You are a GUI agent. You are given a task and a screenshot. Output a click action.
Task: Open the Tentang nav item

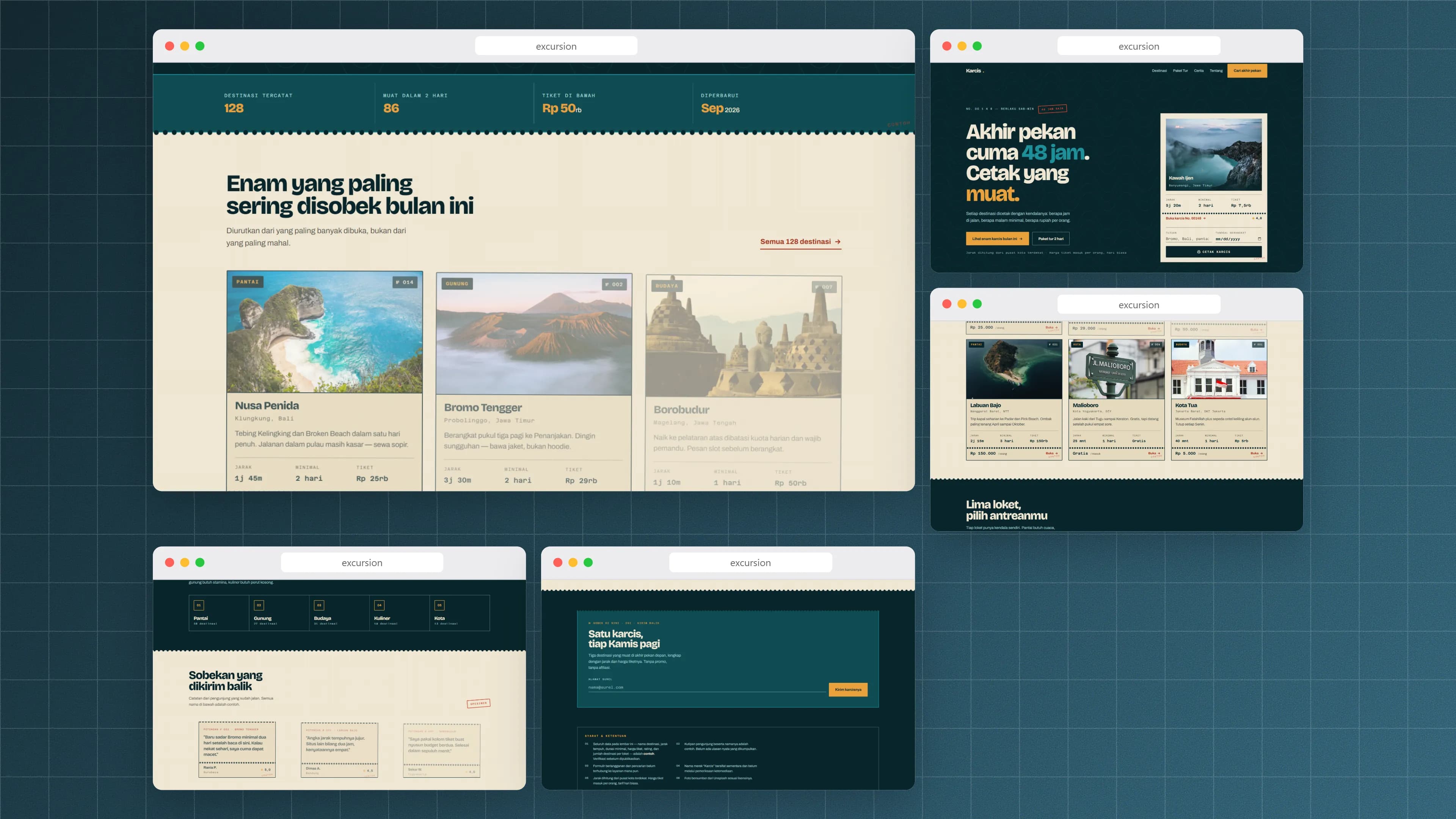[x=1216, y=71]
